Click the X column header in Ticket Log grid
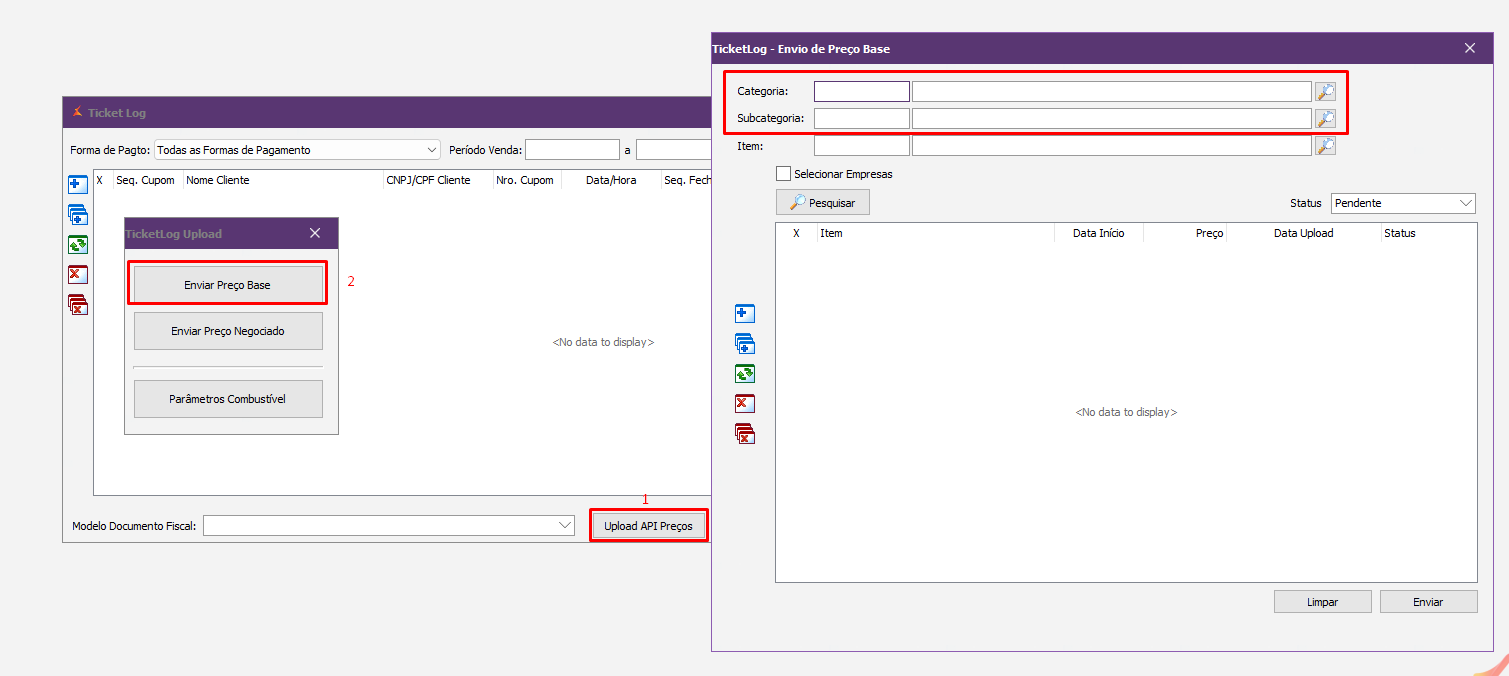The width and height of the screenshot is (1509, 676). [100, 181]
